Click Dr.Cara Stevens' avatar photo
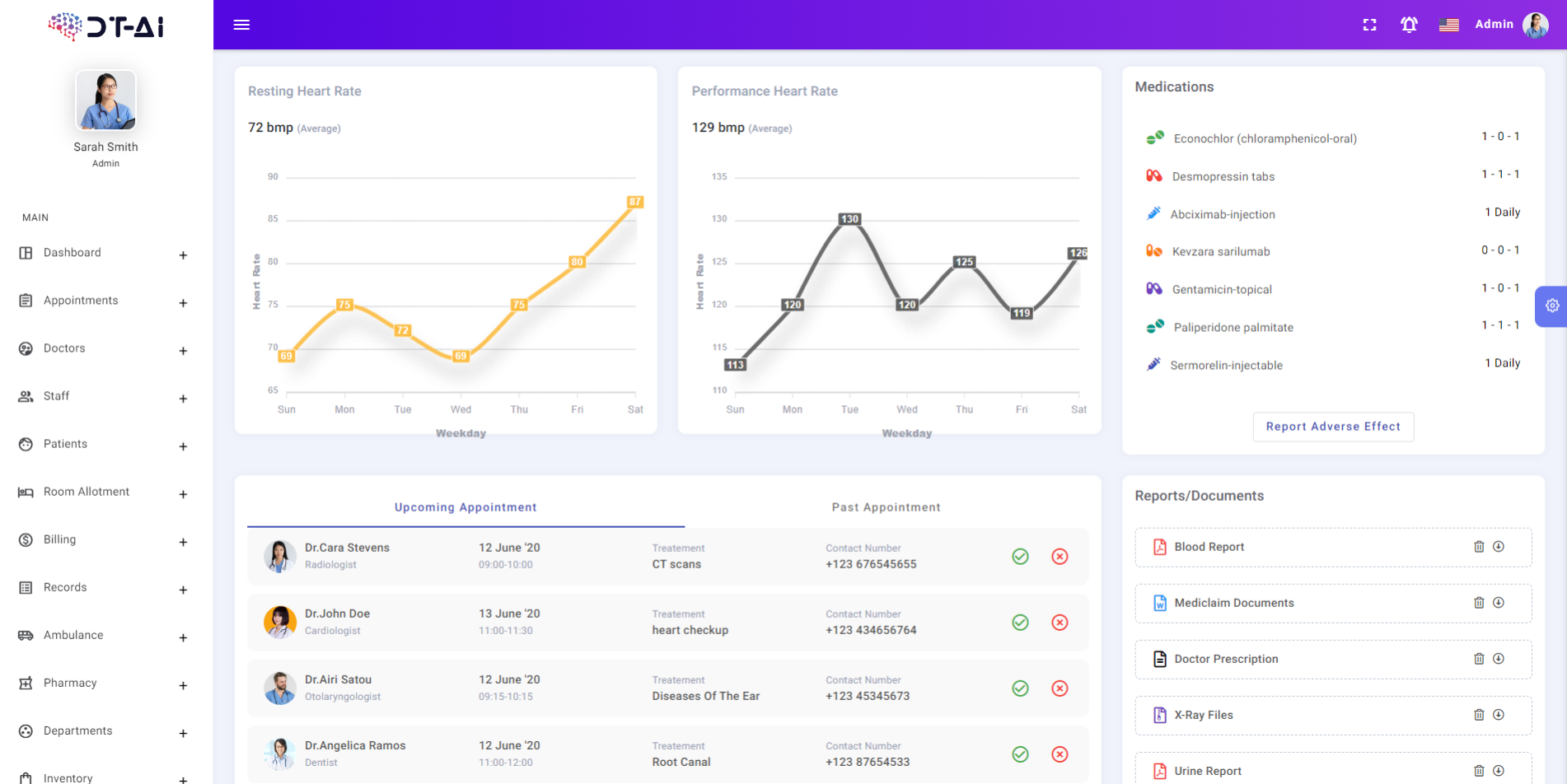The image size is (1567, 784). pyautogui.click(x=280, y=557)
